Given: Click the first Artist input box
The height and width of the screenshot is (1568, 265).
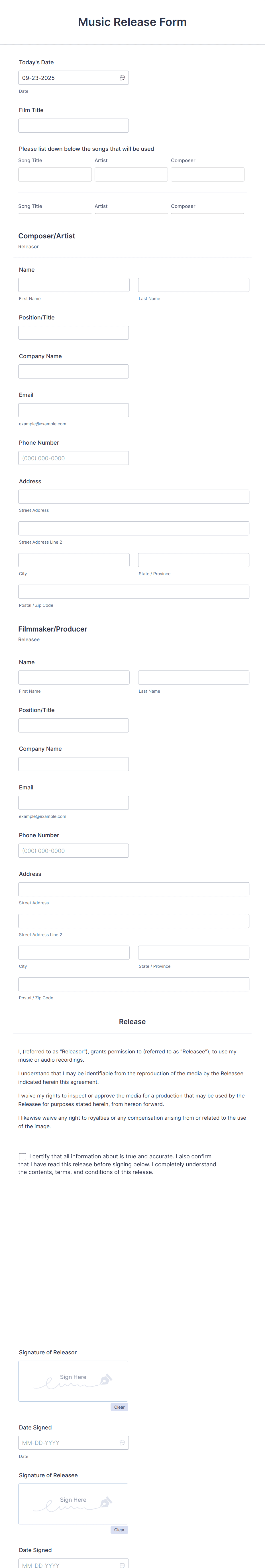Looking at the screenshot, I should [x=131, y=174].
